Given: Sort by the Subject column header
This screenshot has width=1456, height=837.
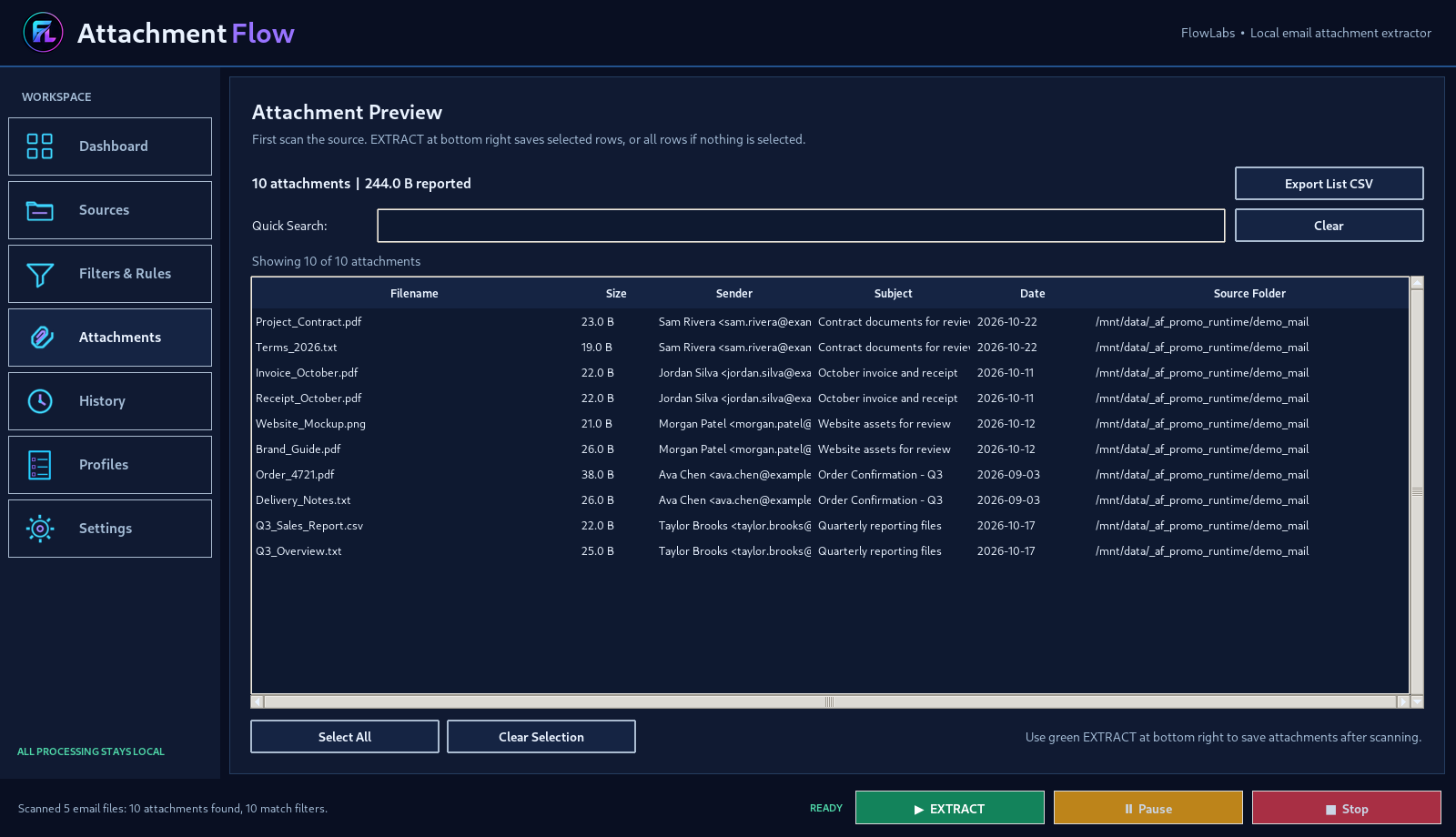Looking at the screenshot, I should point(894,294).
